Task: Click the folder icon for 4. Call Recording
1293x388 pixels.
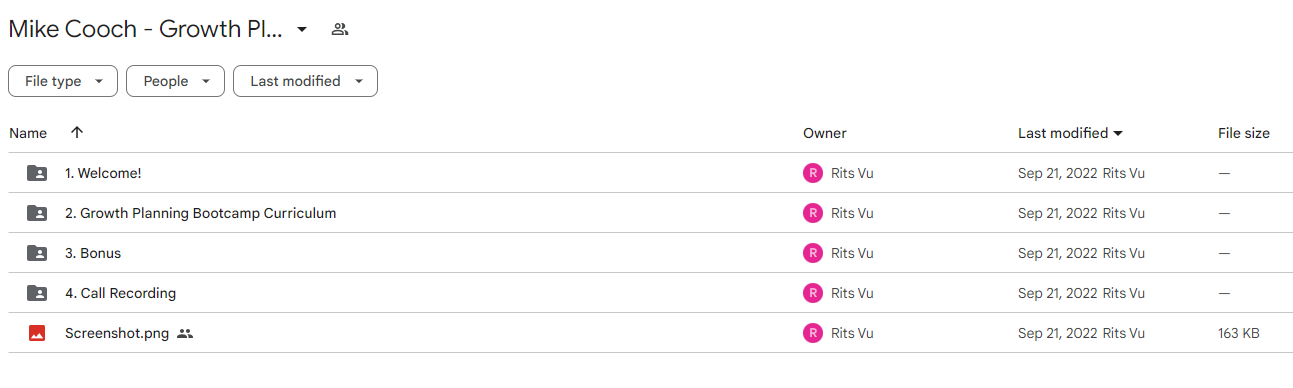Action: [x=37, y=293]
